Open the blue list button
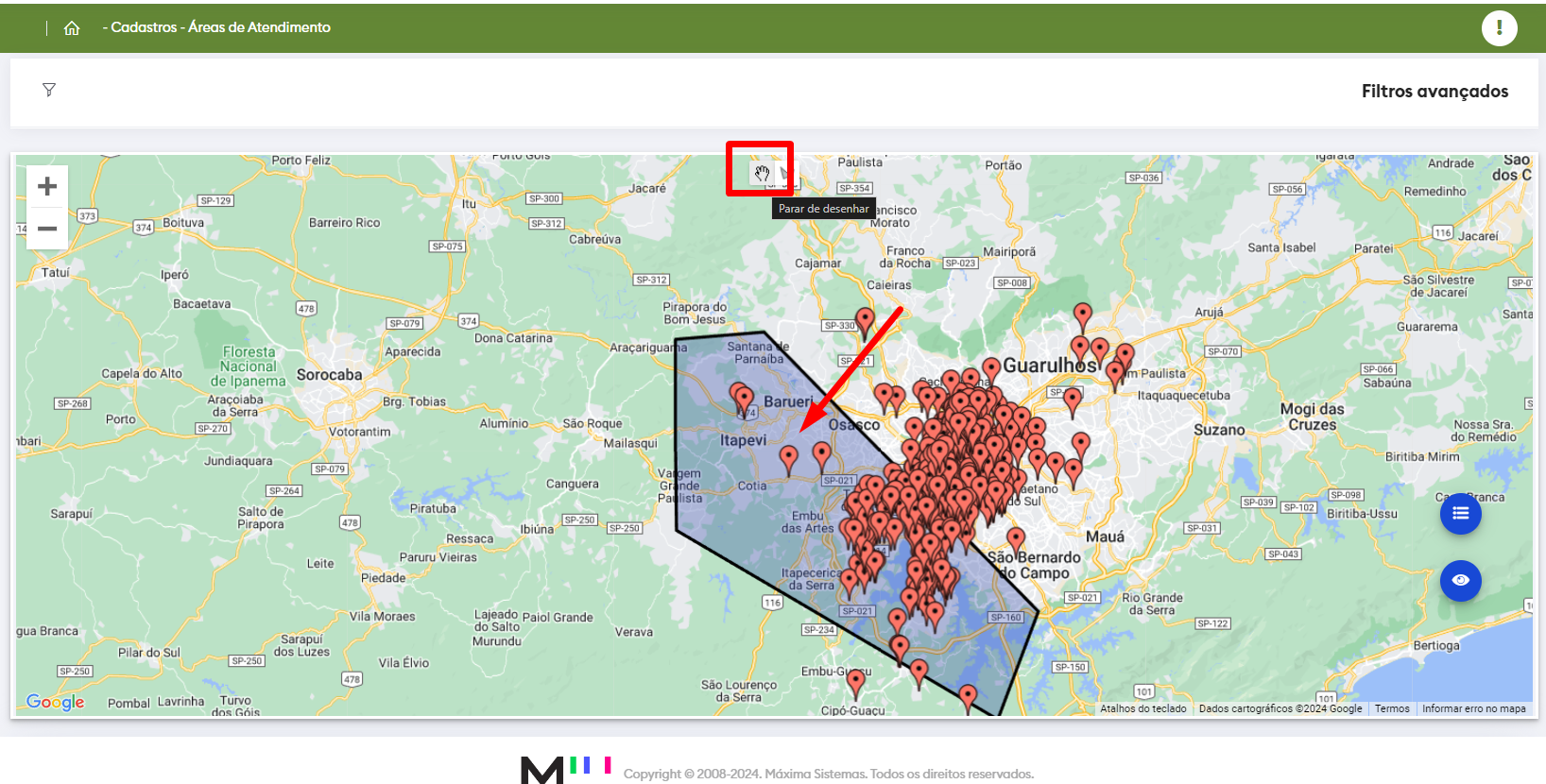The image size is (1546, 784). [1460, 514]
